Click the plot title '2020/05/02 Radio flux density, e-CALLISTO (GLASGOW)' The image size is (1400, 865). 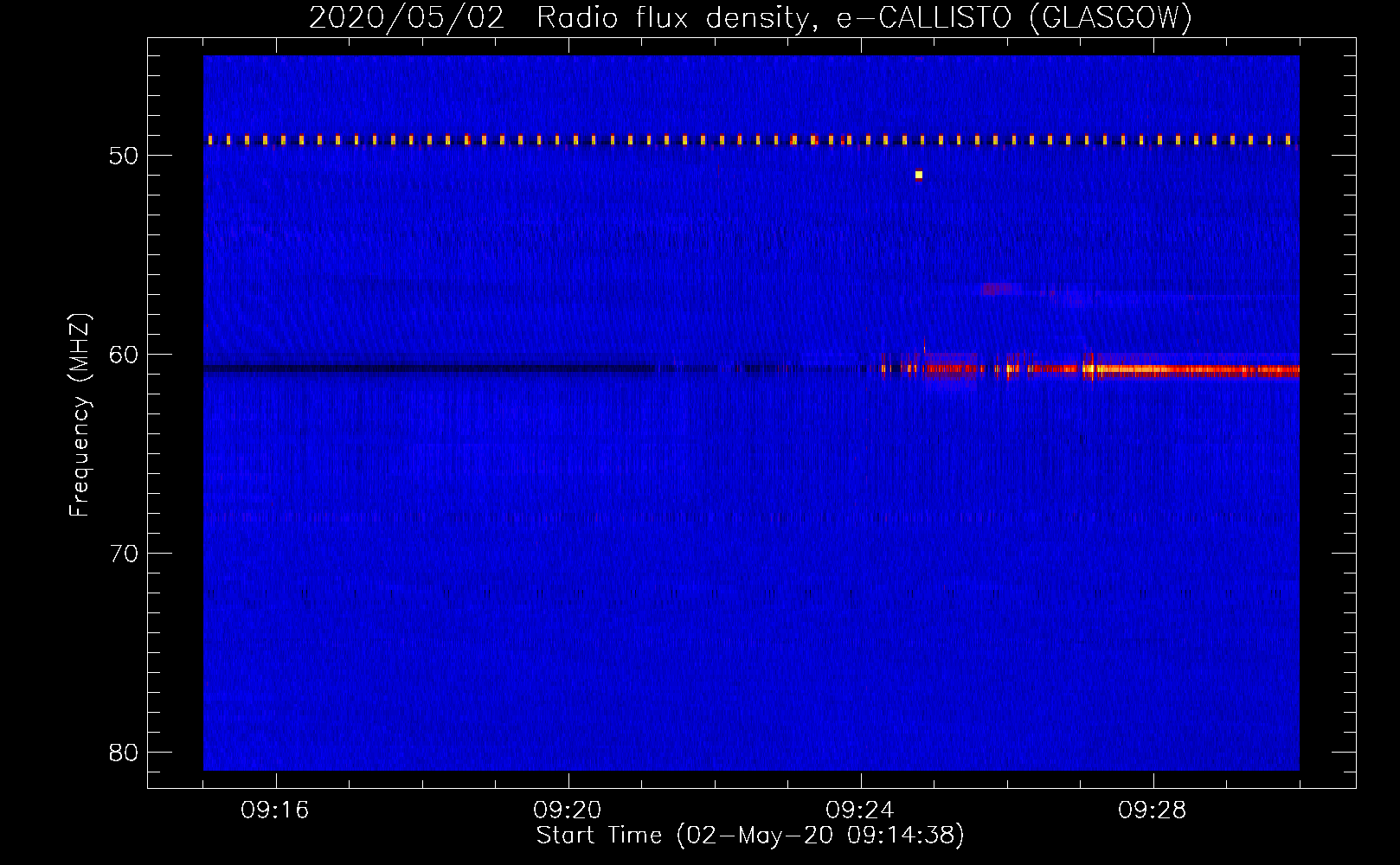tap(750, 17)
